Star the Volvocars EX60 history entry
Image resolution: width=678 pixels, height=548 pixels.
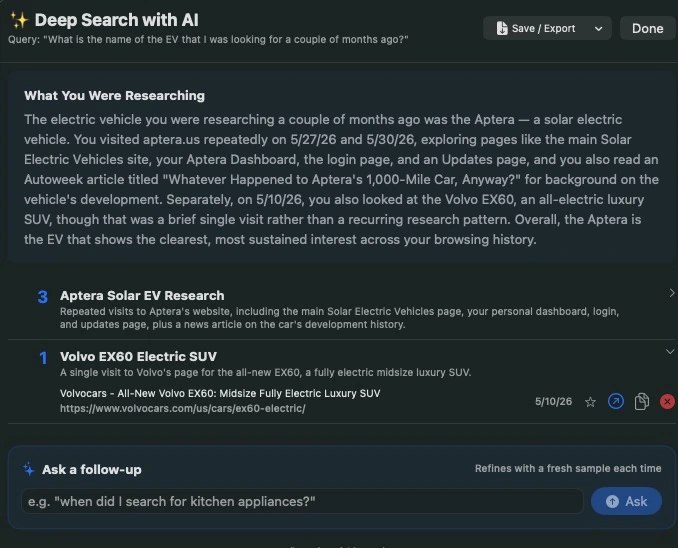point(590,402)
